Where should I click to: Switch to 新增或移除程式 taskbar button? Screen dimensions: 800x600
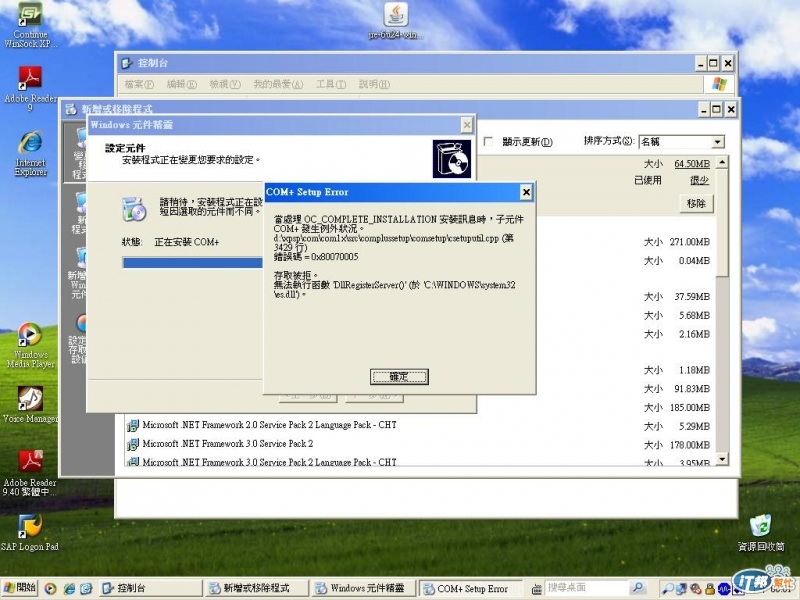257,588
